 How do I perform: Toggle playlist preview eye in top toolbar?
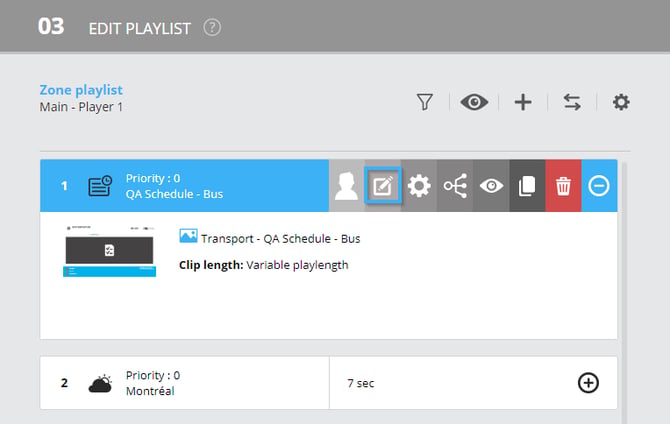point(474,102)
